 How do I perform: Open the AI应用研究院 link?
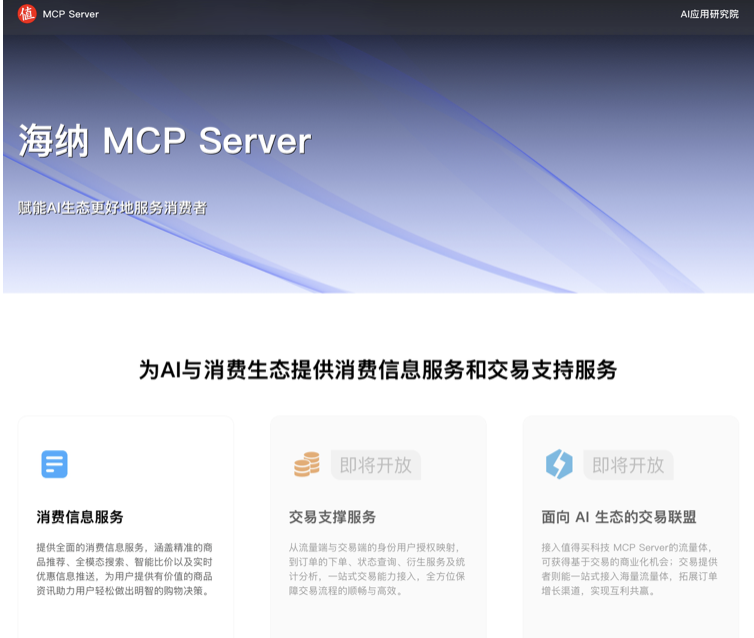[709, 14]
